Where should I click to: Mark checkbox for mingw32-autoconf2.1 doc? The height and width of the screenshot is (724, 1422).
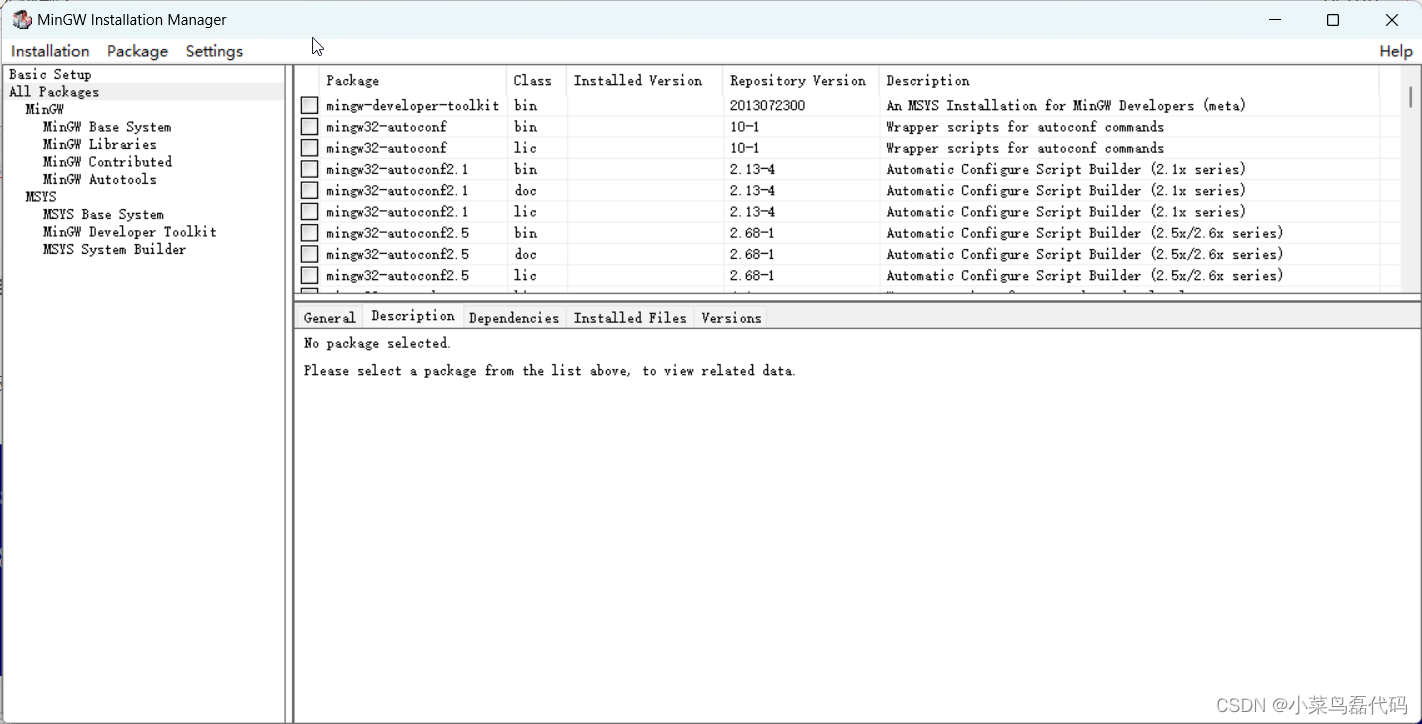pyautogui.click(x=309, y=191)
